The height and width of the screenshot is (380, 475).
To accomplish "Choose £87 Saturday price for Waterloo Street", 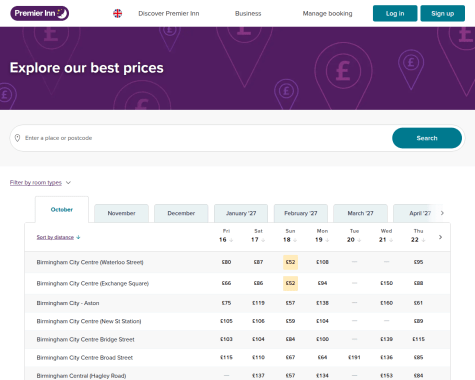I will tap(258, 262).
